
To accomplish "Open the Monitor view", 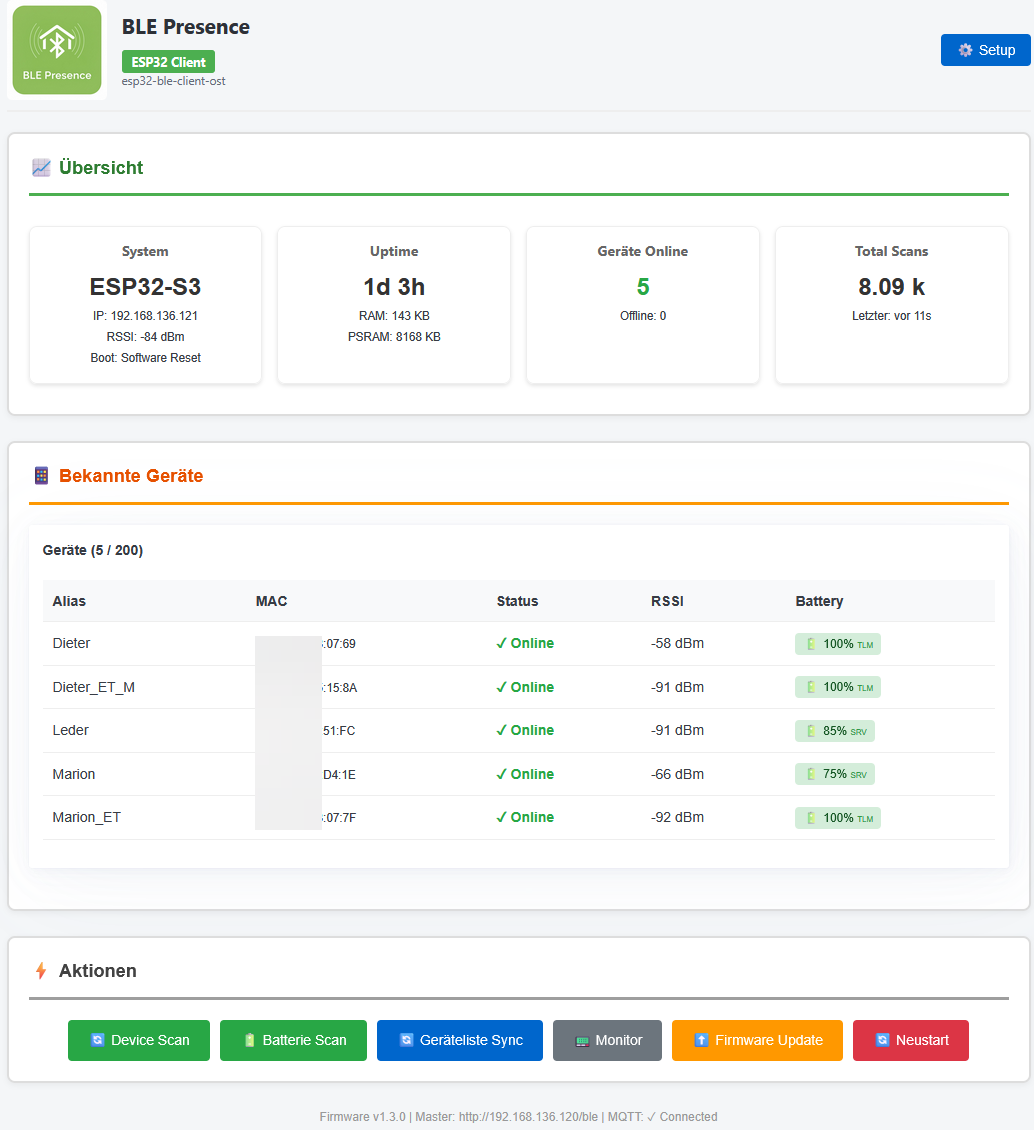I will 607,1040.
